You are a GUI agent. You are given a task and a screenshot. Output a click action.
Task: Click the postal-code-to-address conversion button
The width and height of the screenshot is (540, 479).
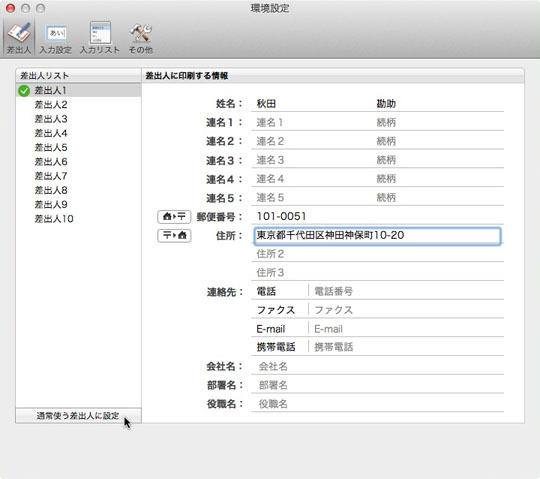tap(174, 236)
